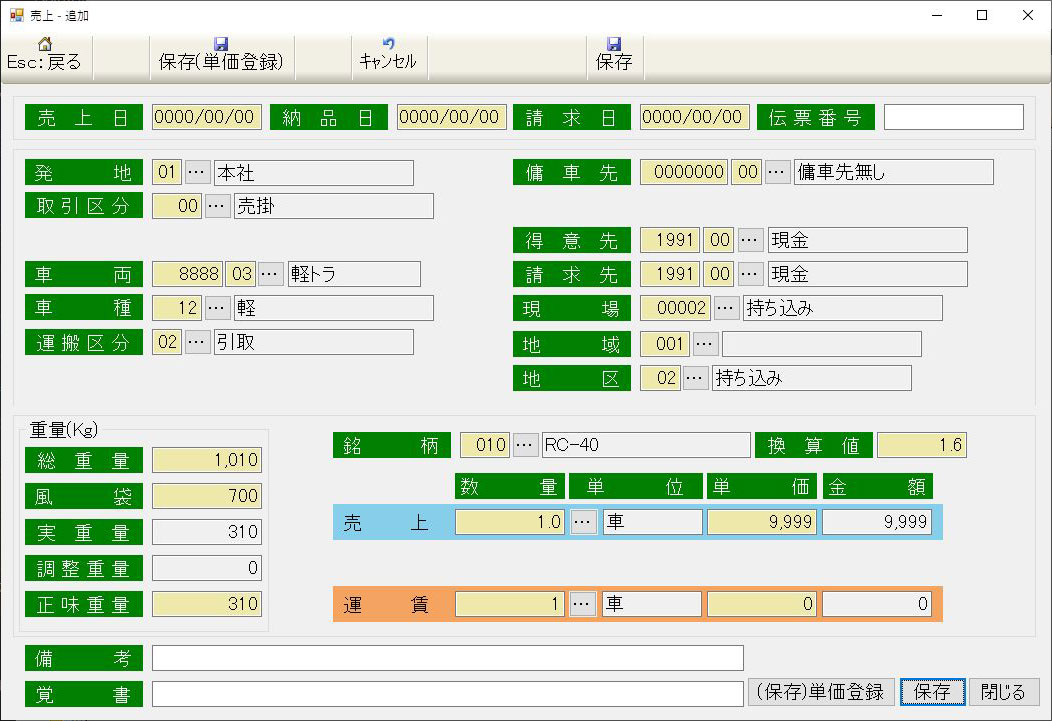Click the bottom 保存 button
1052x721 pixels.
point(932,692)
